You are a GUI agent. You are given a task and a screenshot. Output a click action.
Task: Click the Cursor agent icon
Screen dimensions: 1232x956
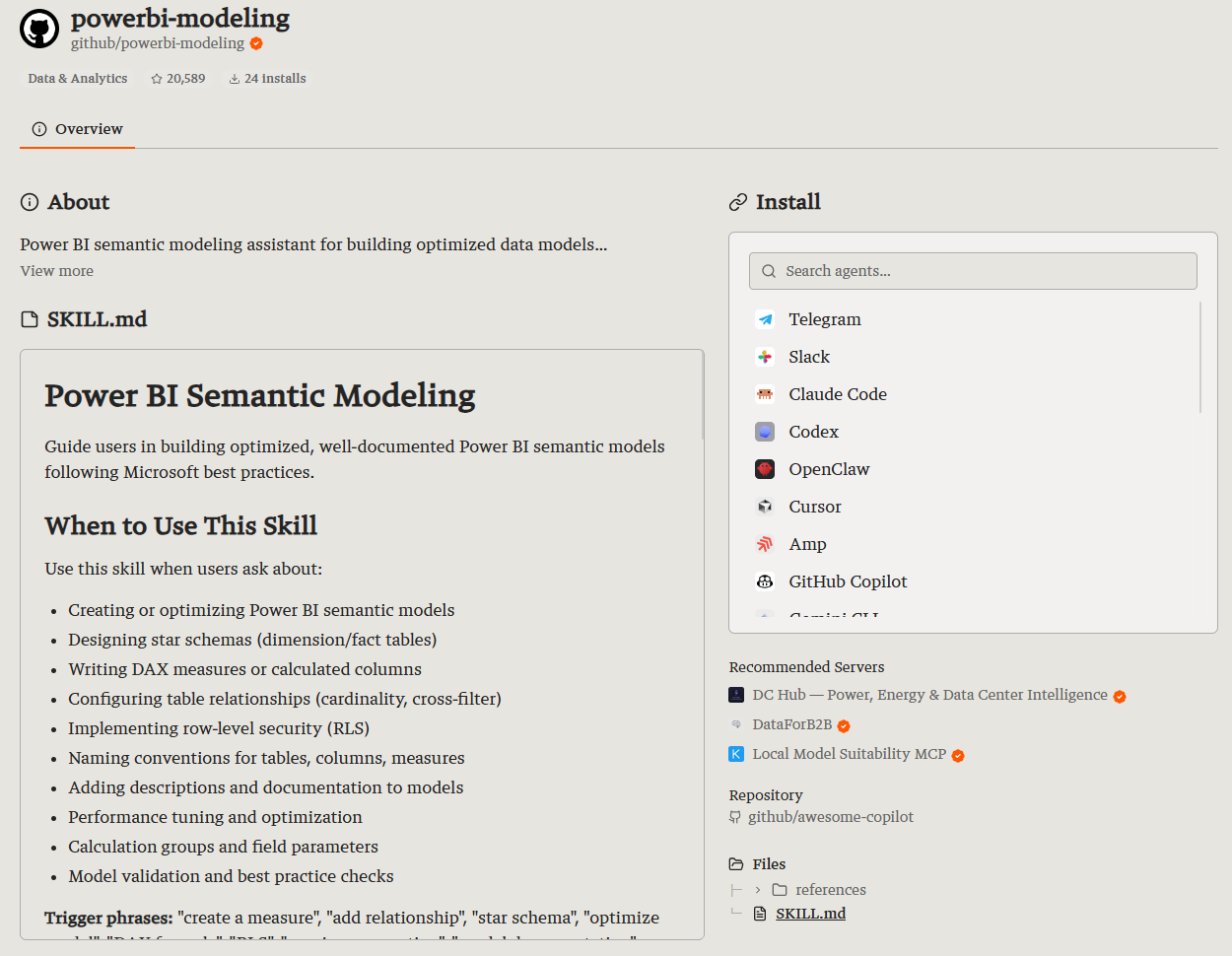point(765,507)
